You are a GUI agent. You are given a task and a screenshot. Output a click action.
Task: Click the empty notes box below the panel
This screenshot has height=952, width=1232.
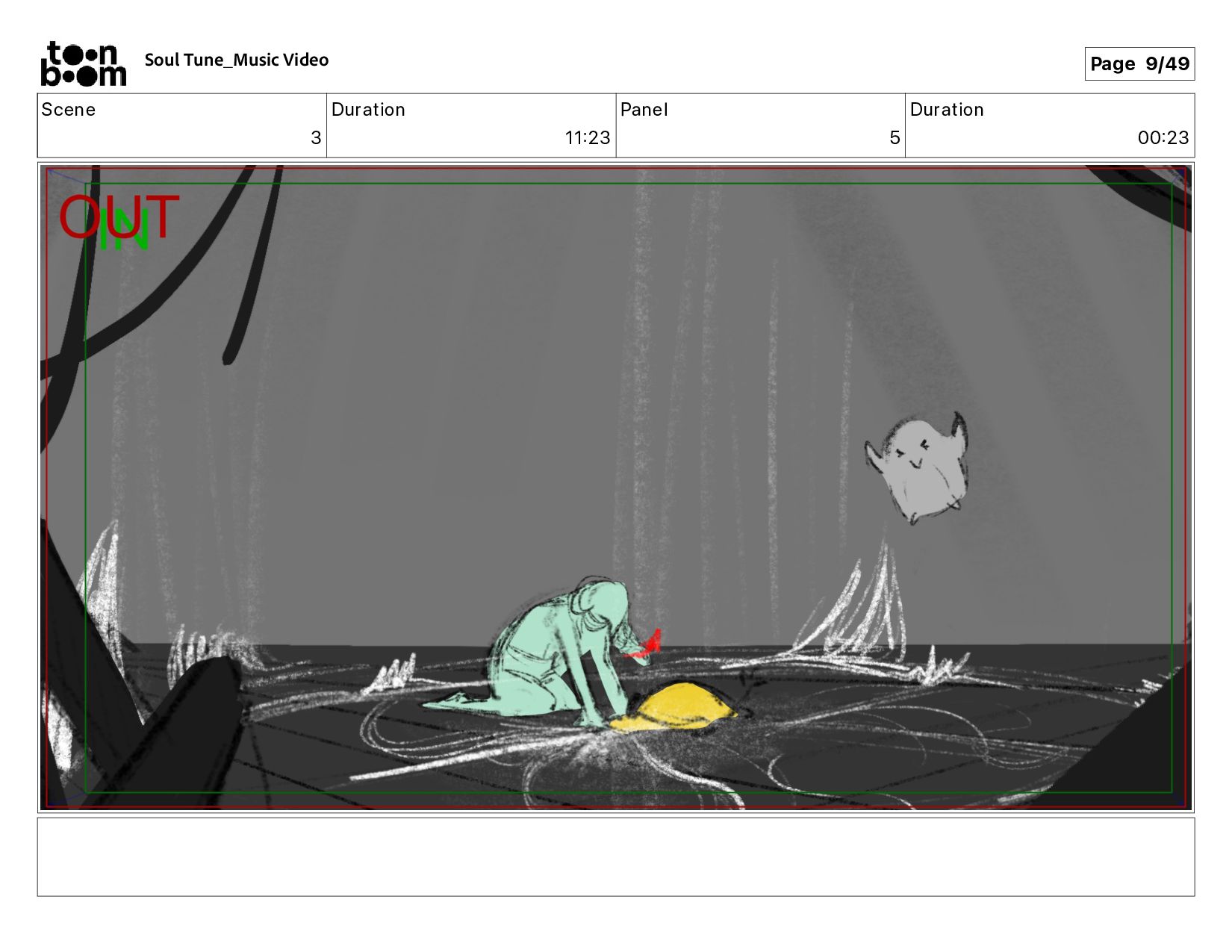tap(616, 856)
